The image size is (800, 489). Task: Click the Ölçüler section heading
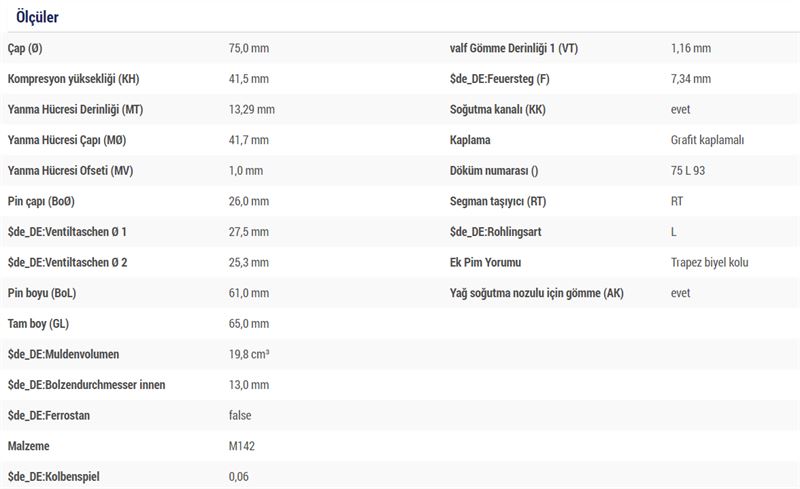[x=37, y=17]
